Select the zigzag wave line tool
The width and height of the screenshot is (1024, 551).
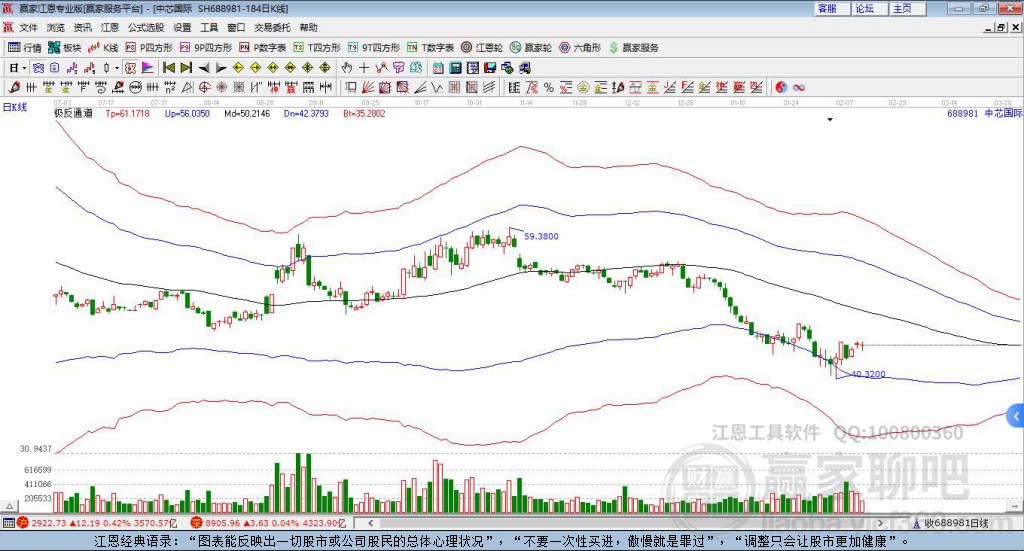click(436, 87)
